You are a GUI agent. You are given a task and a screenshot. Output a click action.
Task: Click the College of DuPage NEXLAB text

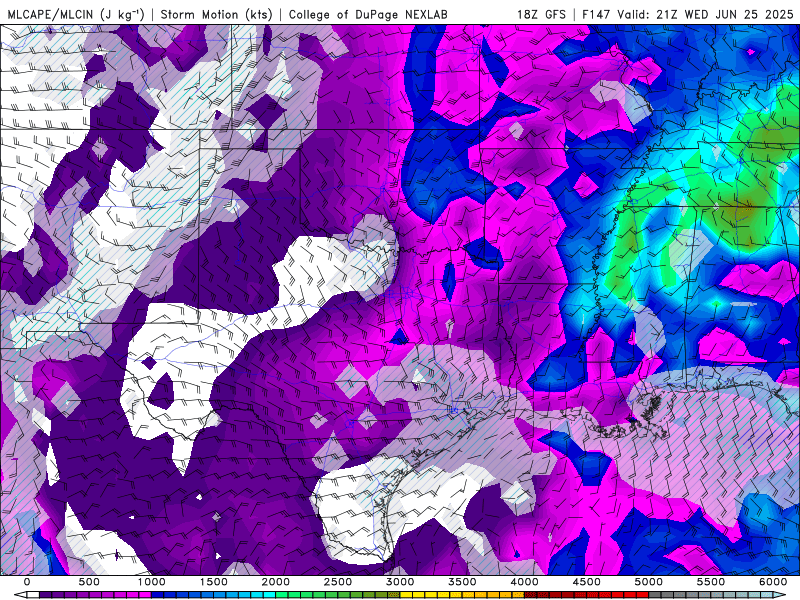tap(368, 14)
